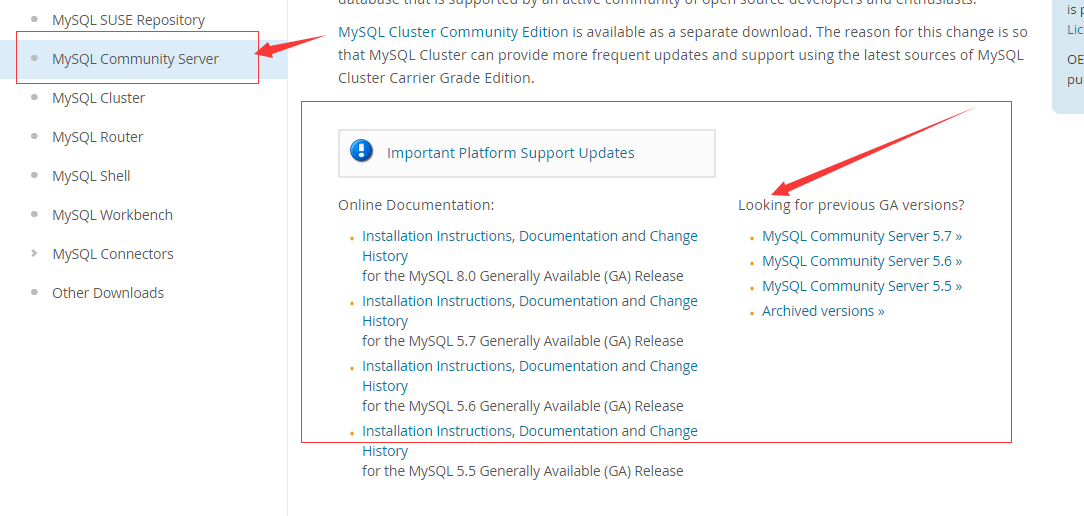
Task: Click Other Downloads in sidebar
Action: (x=108, y=293)
